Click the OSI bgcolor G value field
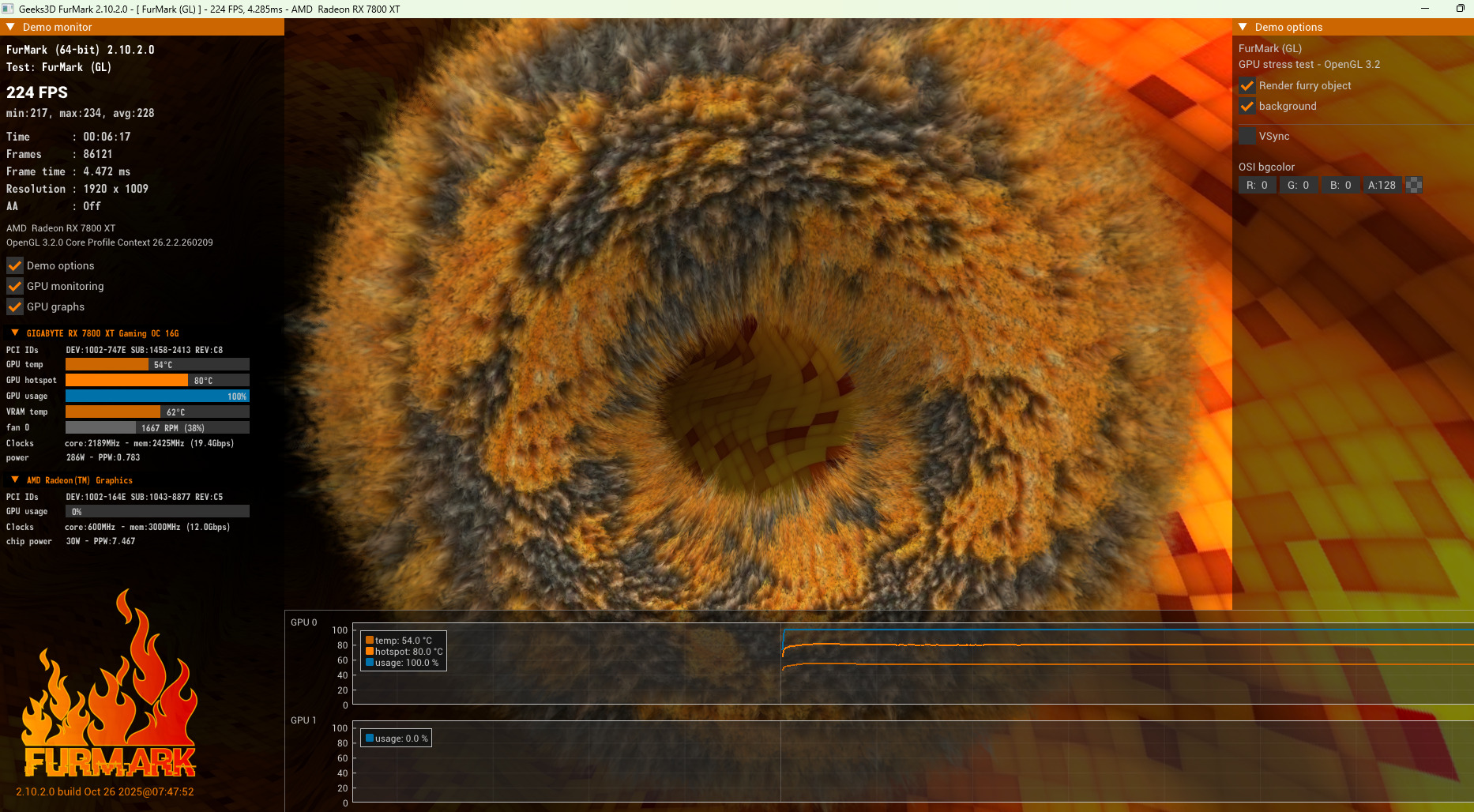Viewport: 1474px width, 812px height. pos(1299,185)
